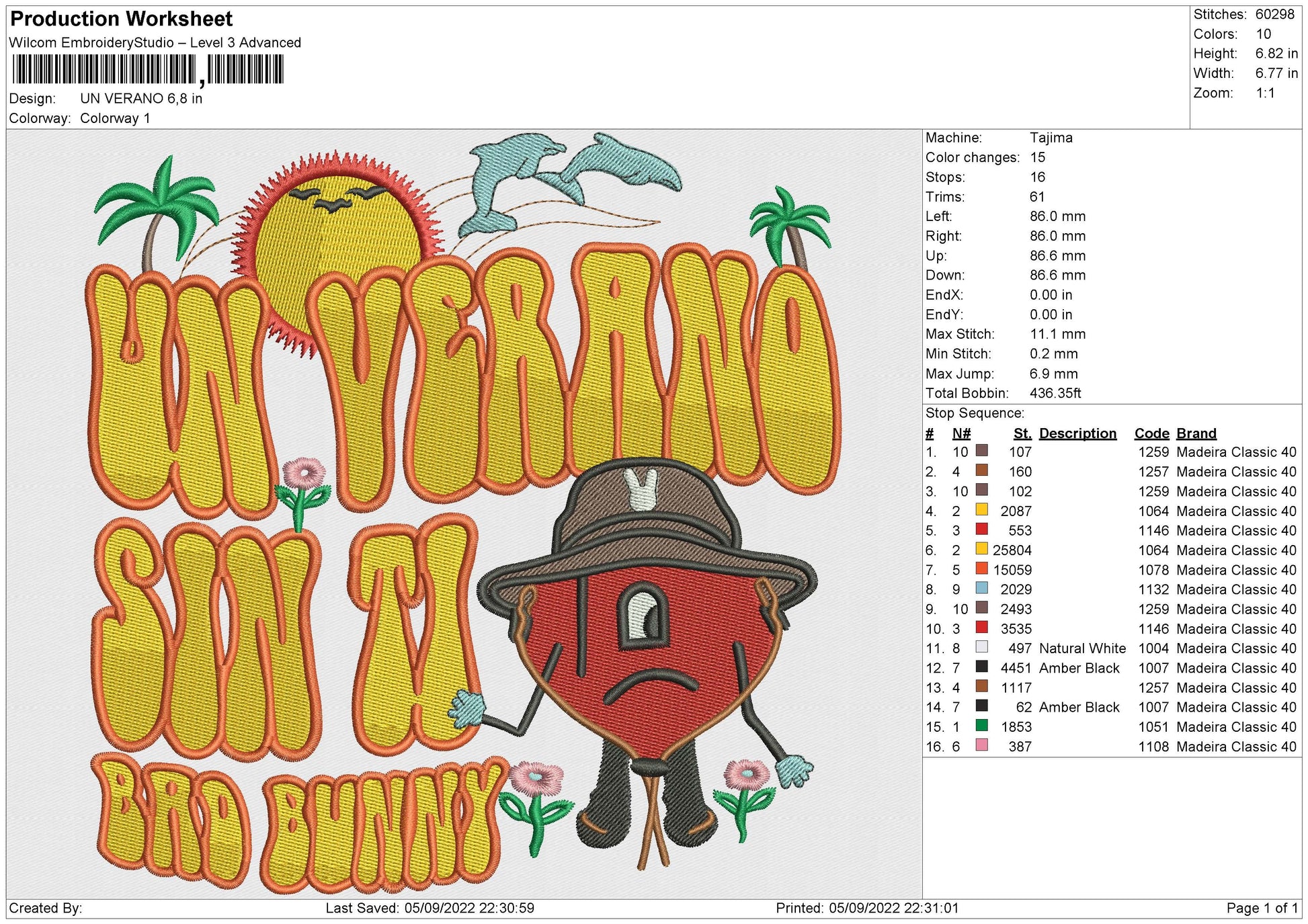The image size is (1308, 924).
Task: Click the "Stop Sequence:" heading
Action: (975, 413)
